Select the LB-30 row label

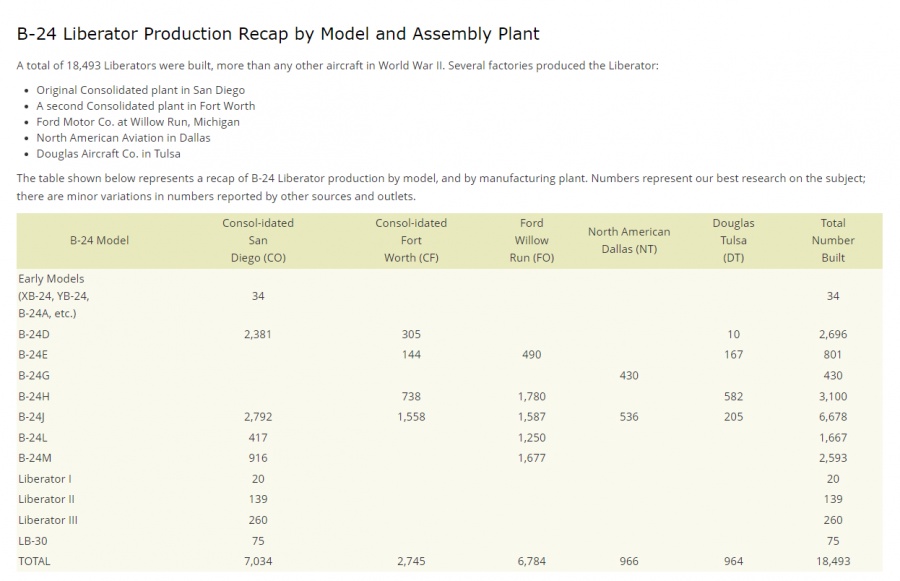click(32, 541)
